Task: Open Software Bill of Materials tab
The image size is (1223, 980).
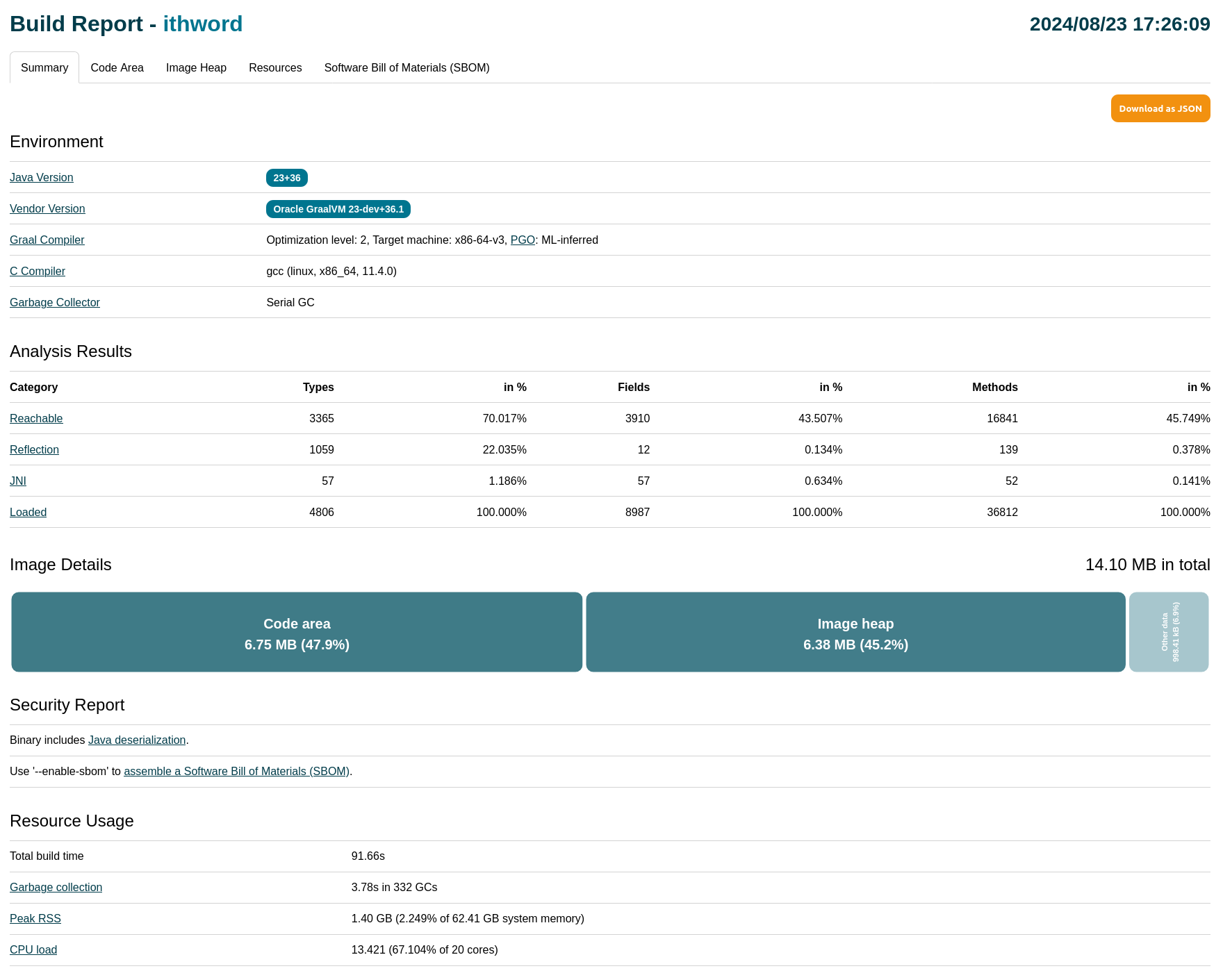Action: pos(407,67)
